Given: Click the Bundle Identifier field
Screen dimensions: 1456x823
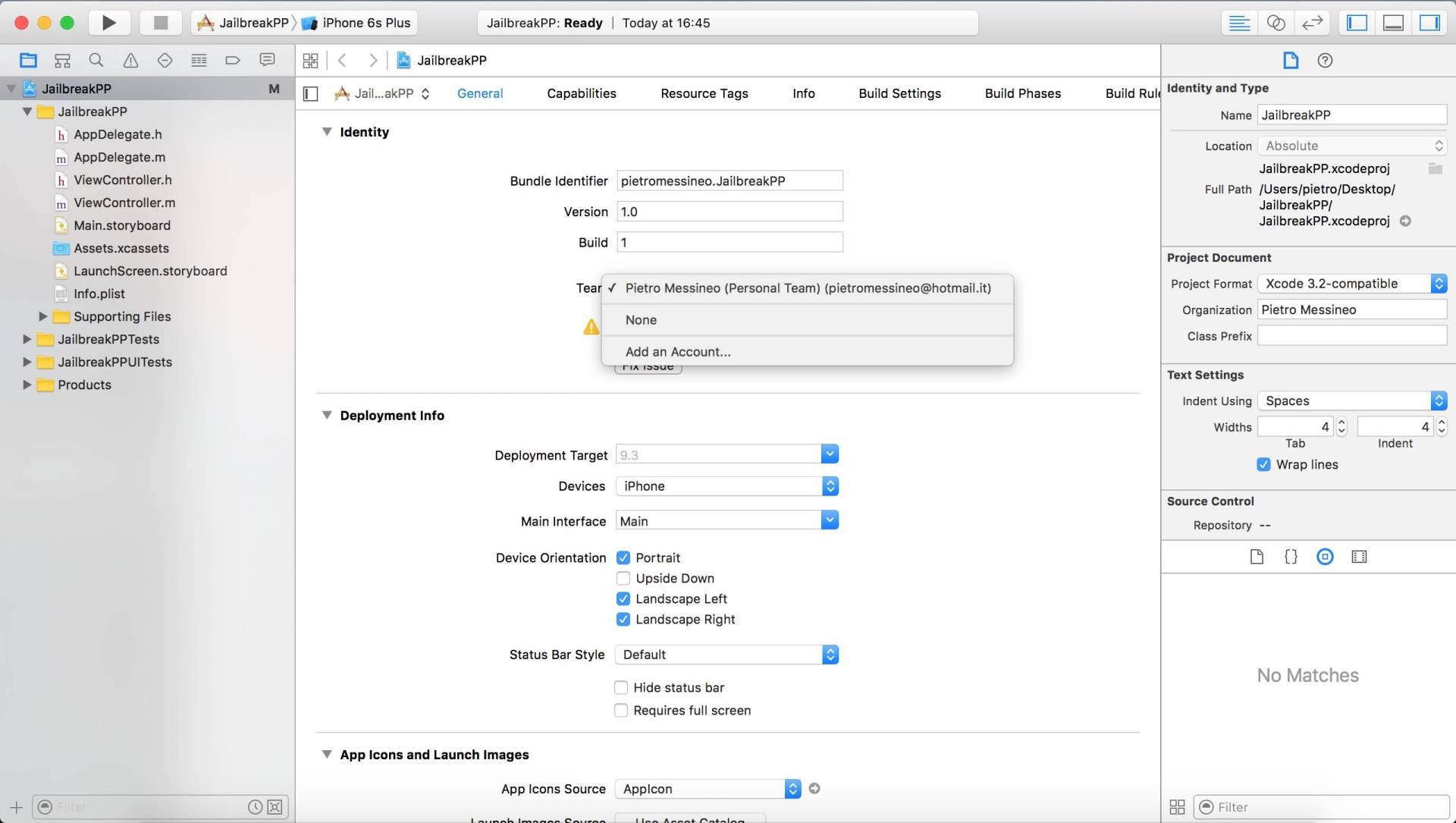Looking at the screenshot, I should (x=730, y=181).
